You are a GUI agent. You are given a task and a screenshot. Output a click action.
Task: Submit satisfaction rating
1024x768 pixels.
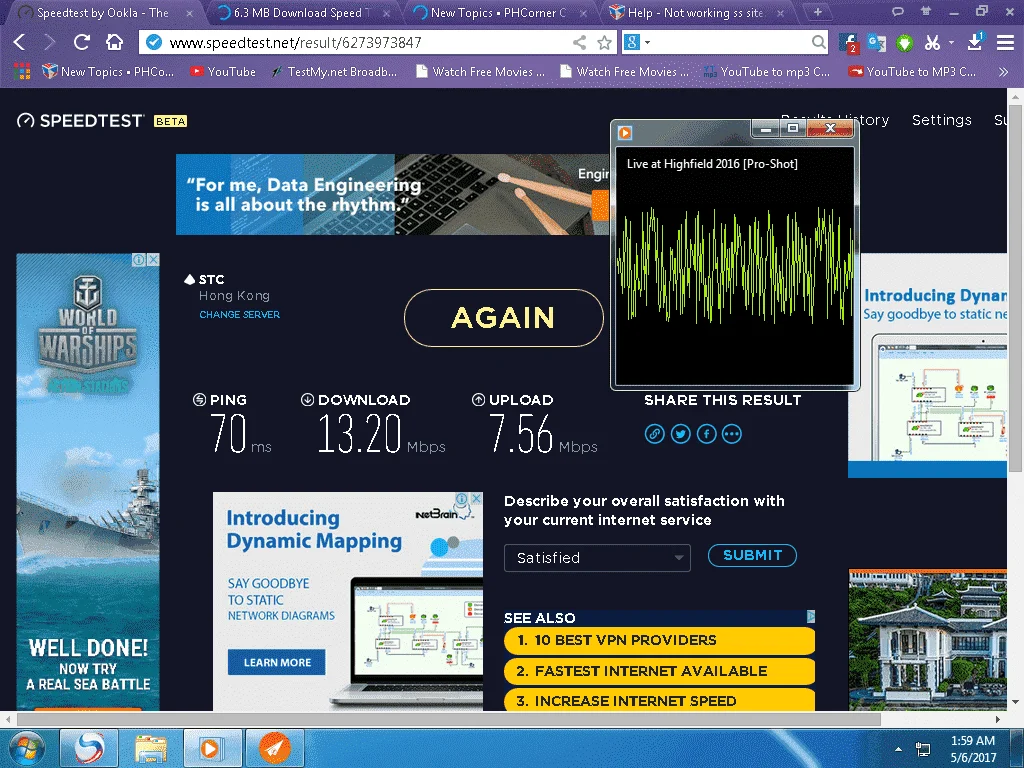coord(752,555)
